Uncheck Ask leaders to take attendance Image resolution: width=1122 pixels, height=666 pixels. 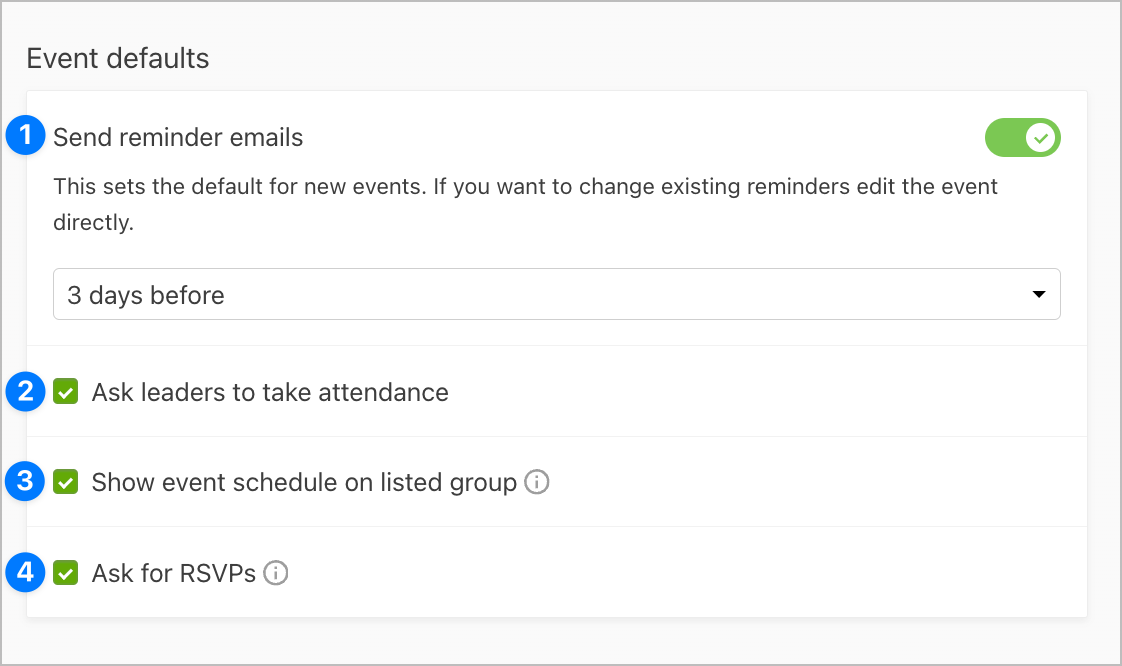tap(66, 392)
